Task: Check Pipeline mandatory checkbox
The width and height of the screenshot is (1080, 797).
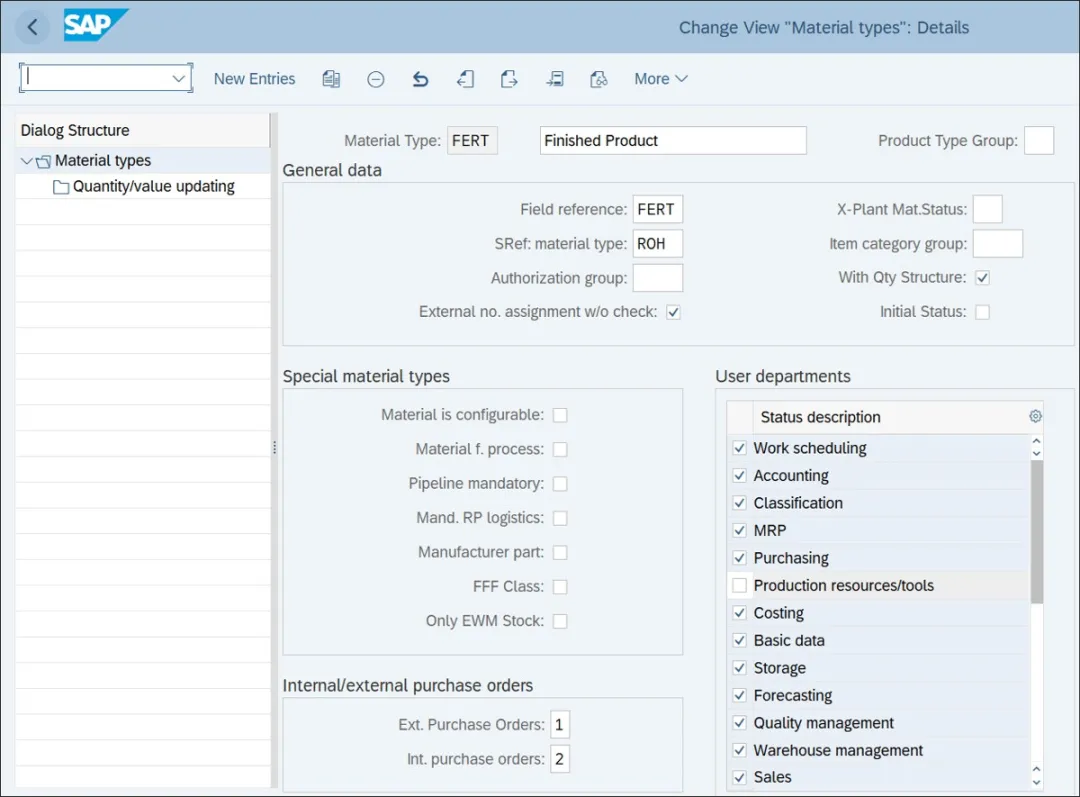Action: (560, 484)
